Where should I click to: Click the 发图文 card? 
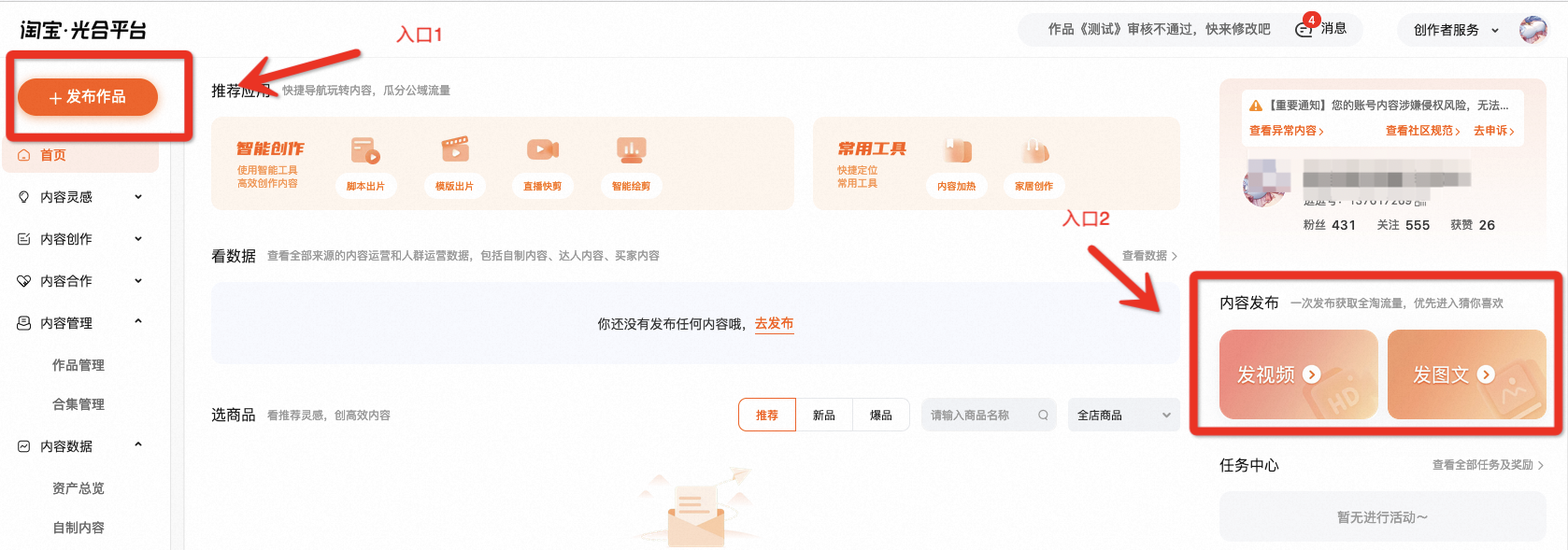click(1467, 374)
